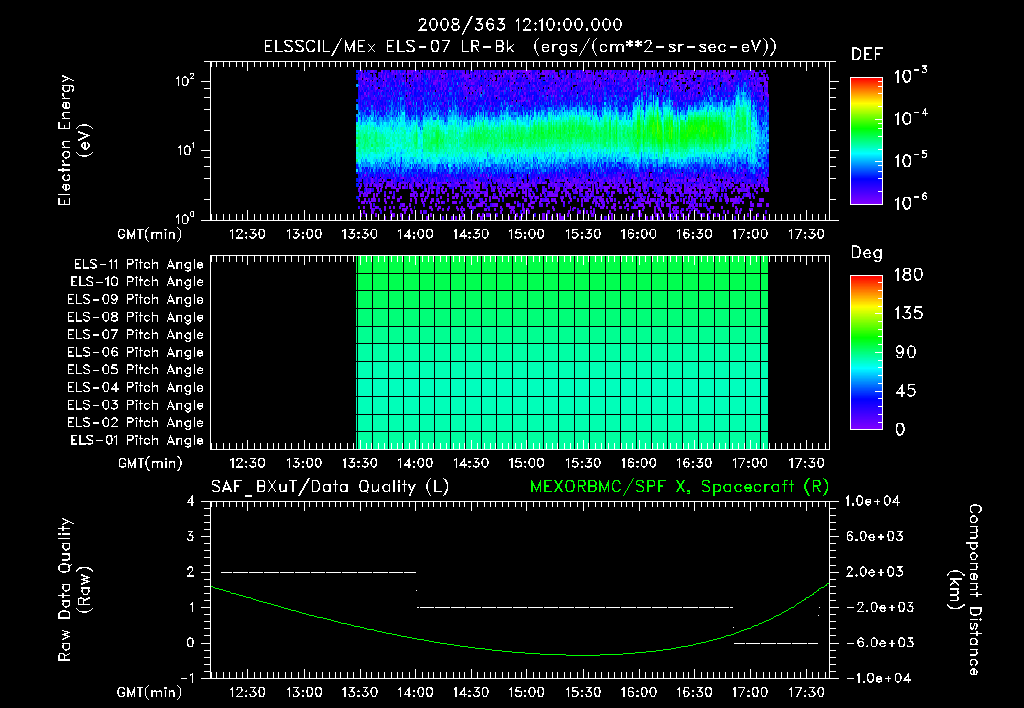Click the 15:30 tick label on bottom plot
This screenshot has height=708, width=1024.
coord(583,692)
